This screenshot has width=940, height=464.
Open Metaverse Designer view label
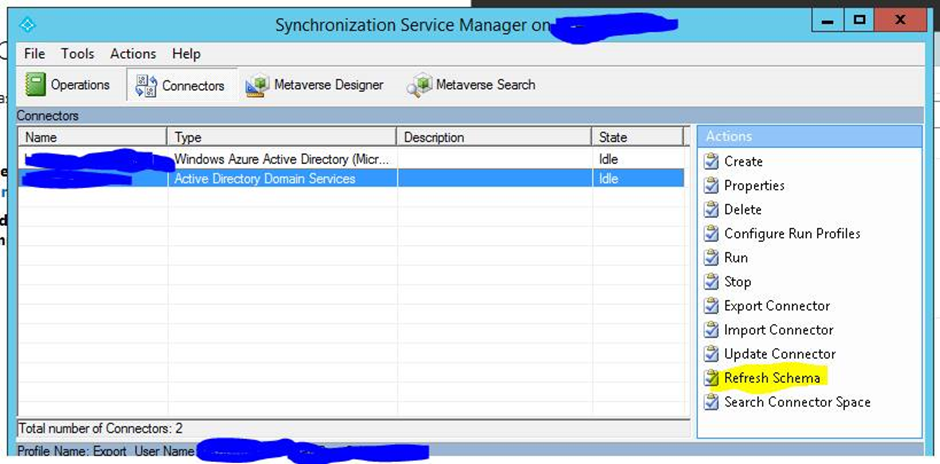tap(329, 85)
